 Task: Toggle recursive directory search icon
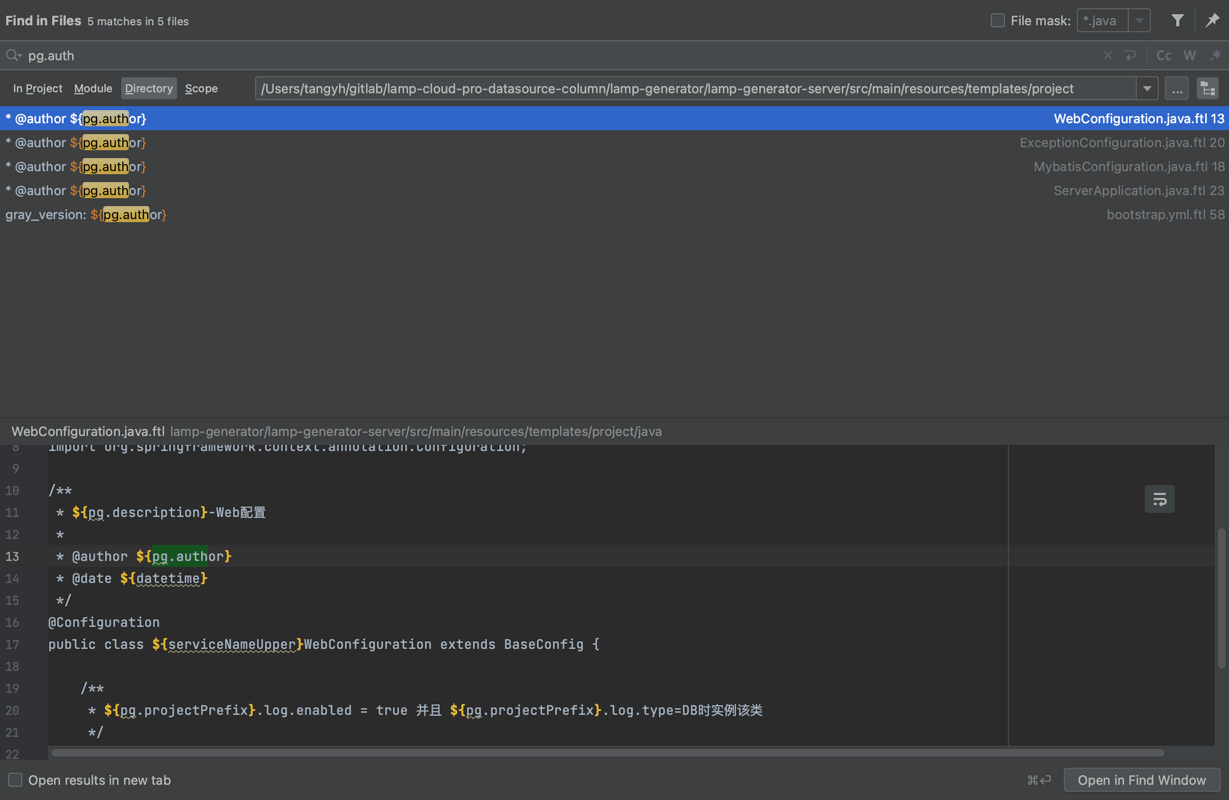coord(1207,89)
